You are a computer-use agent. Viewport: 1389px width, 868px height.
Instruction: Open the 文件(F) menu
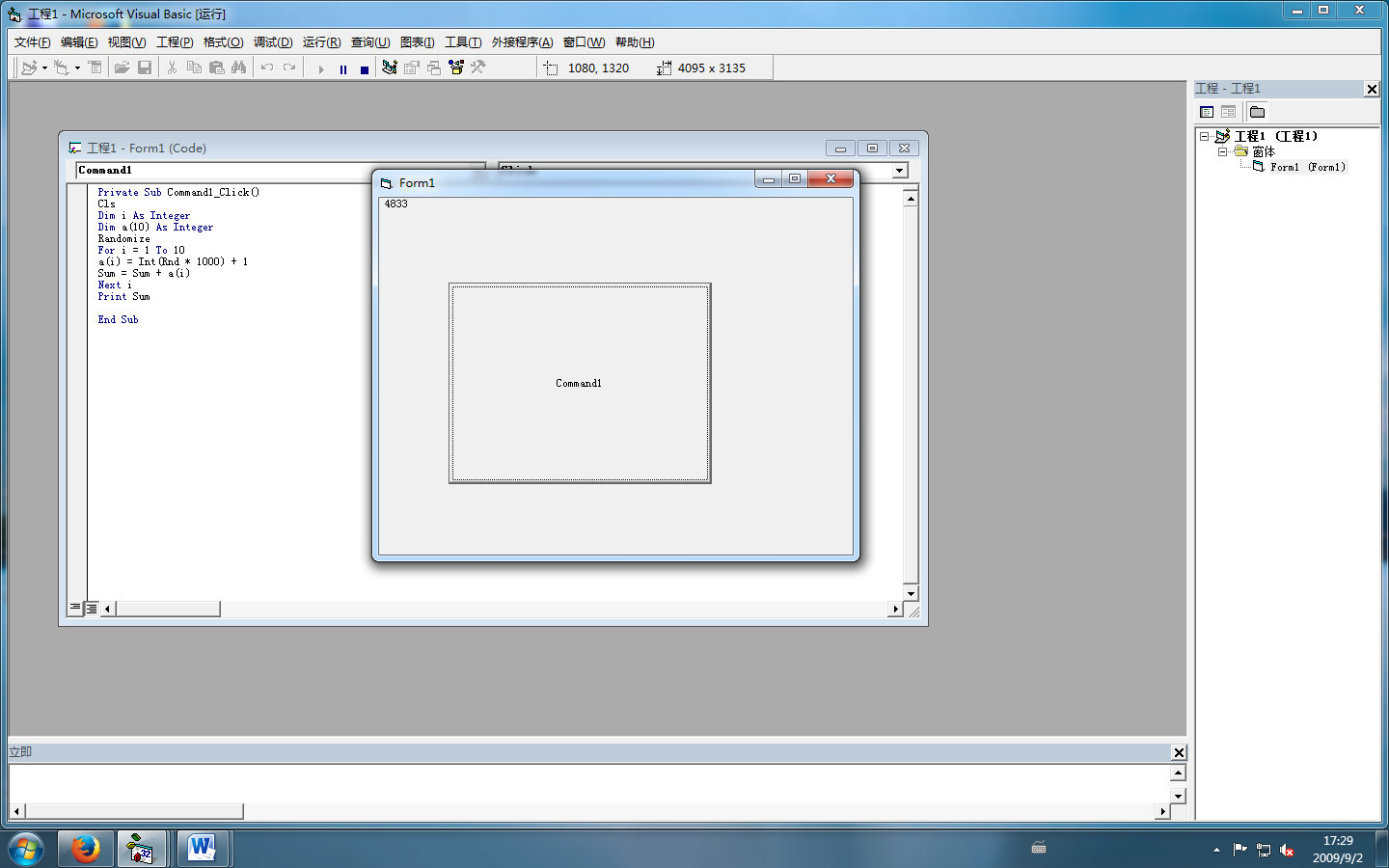[33, 42]
